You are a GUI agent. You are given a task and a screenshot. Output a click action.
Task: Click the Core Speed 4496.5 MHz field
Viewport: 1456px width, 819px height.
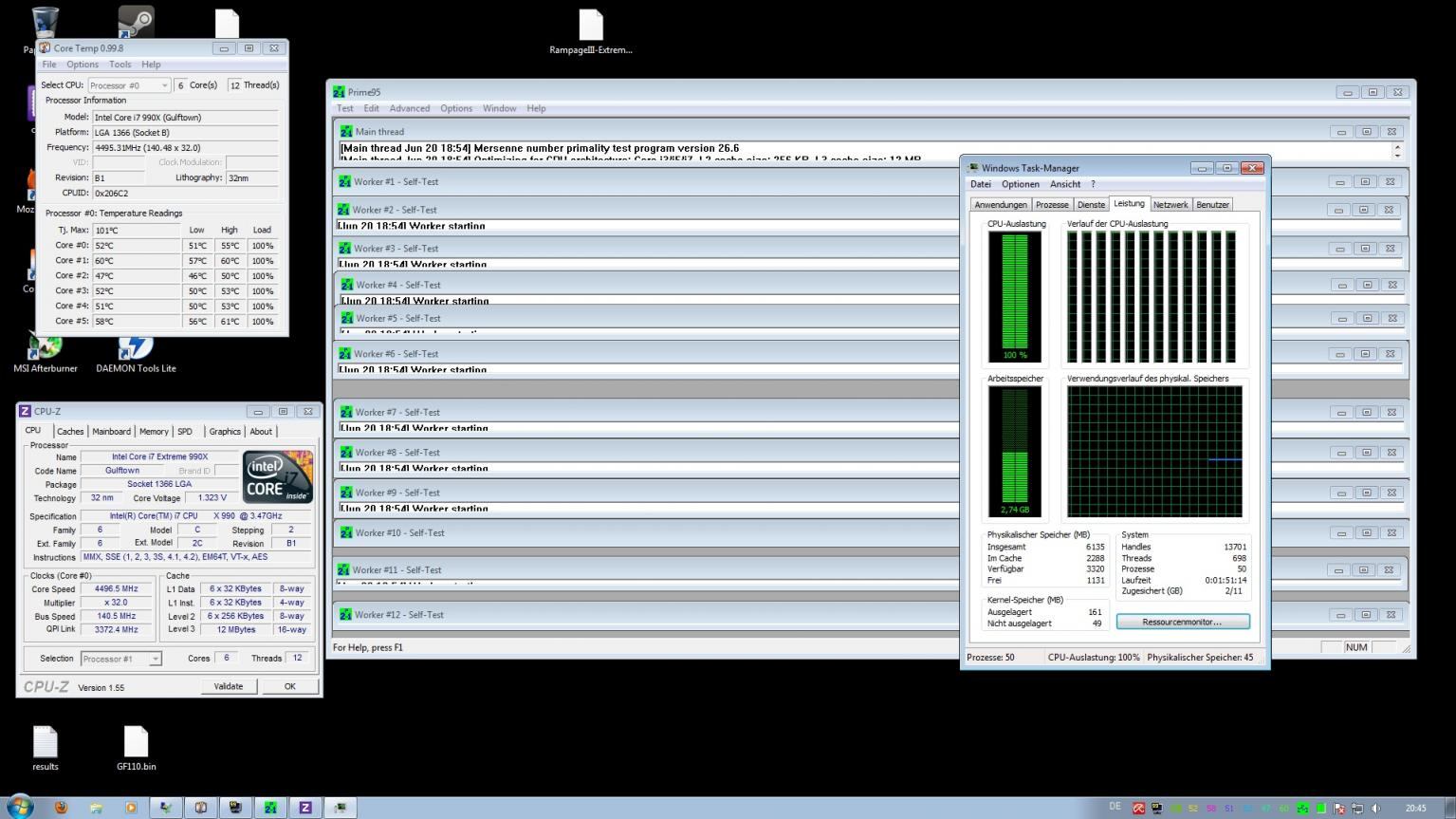coord(117,588)
